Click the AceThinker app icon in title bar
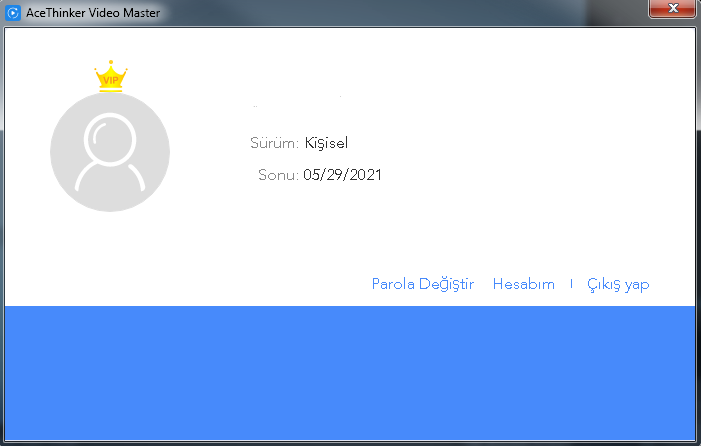This screenshot has height=446, width=701. coord(13,13)
